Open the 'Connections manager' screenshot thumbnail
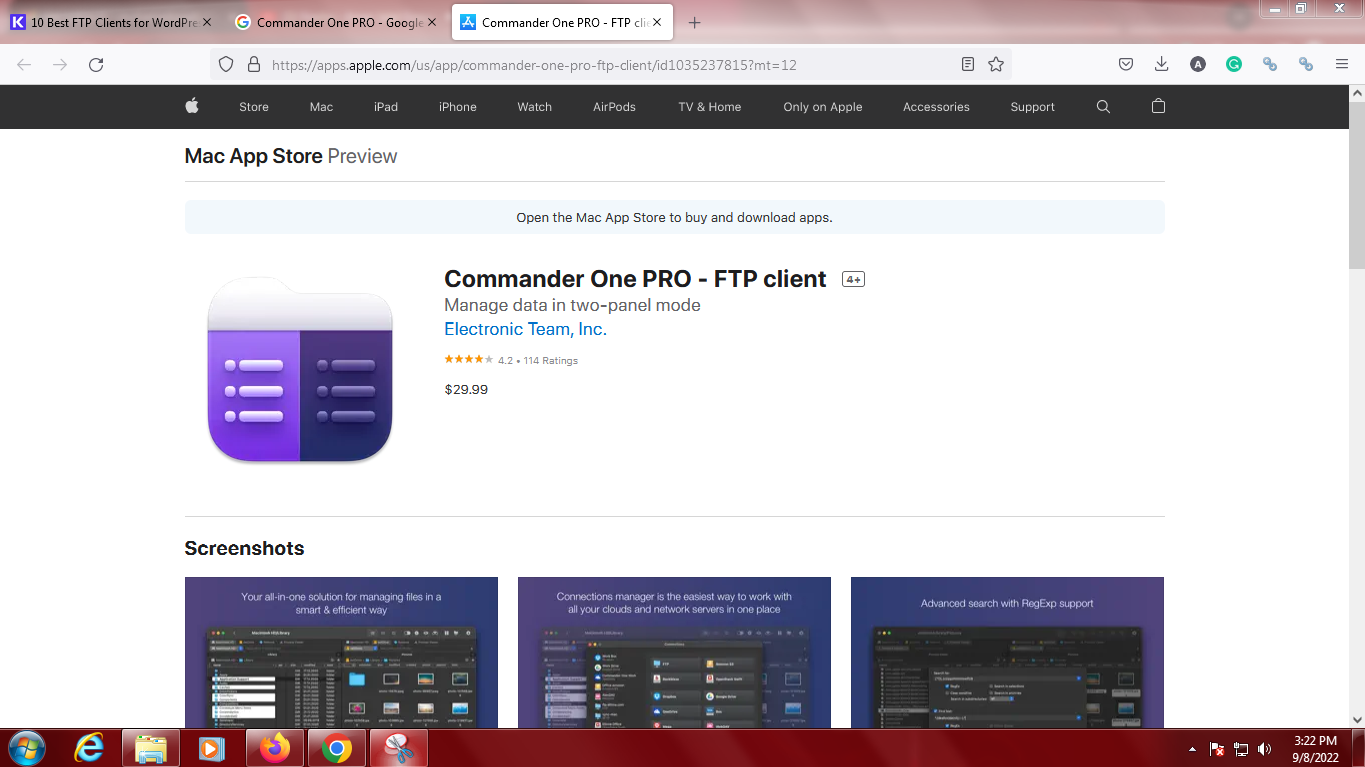Screen dimensions: 1365x767 point(674,652)
